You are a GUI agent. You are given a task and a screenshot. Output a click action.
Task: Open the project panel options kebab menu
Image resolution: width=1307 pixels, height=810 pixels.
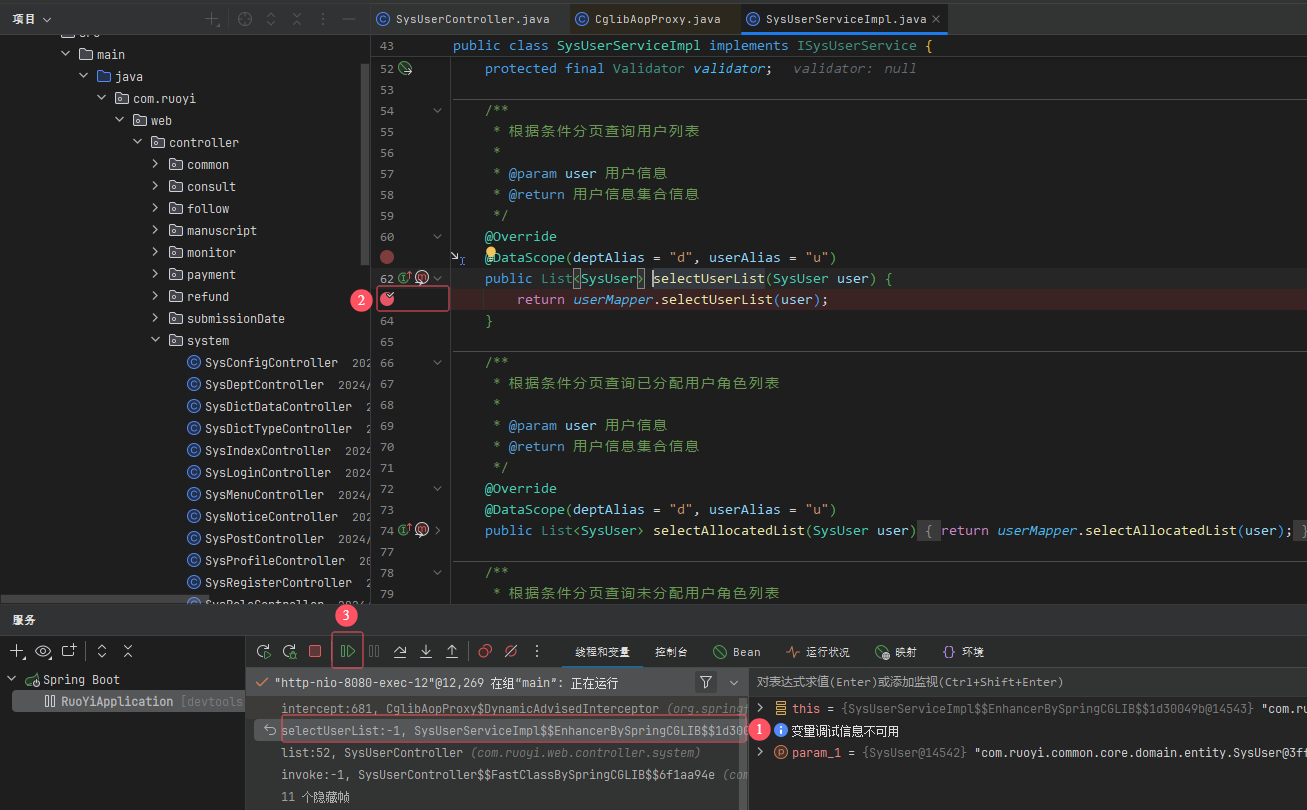pos(323,19)
